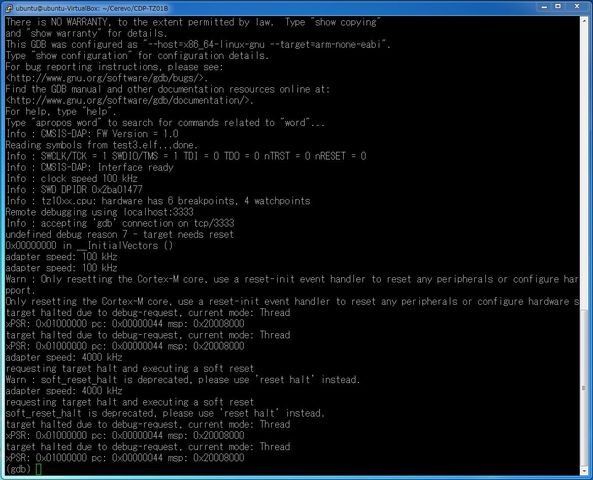Click the PuTTY terminal icon in title bar
The width and height of the screenshot is (593, 480).
click(9, 8)
